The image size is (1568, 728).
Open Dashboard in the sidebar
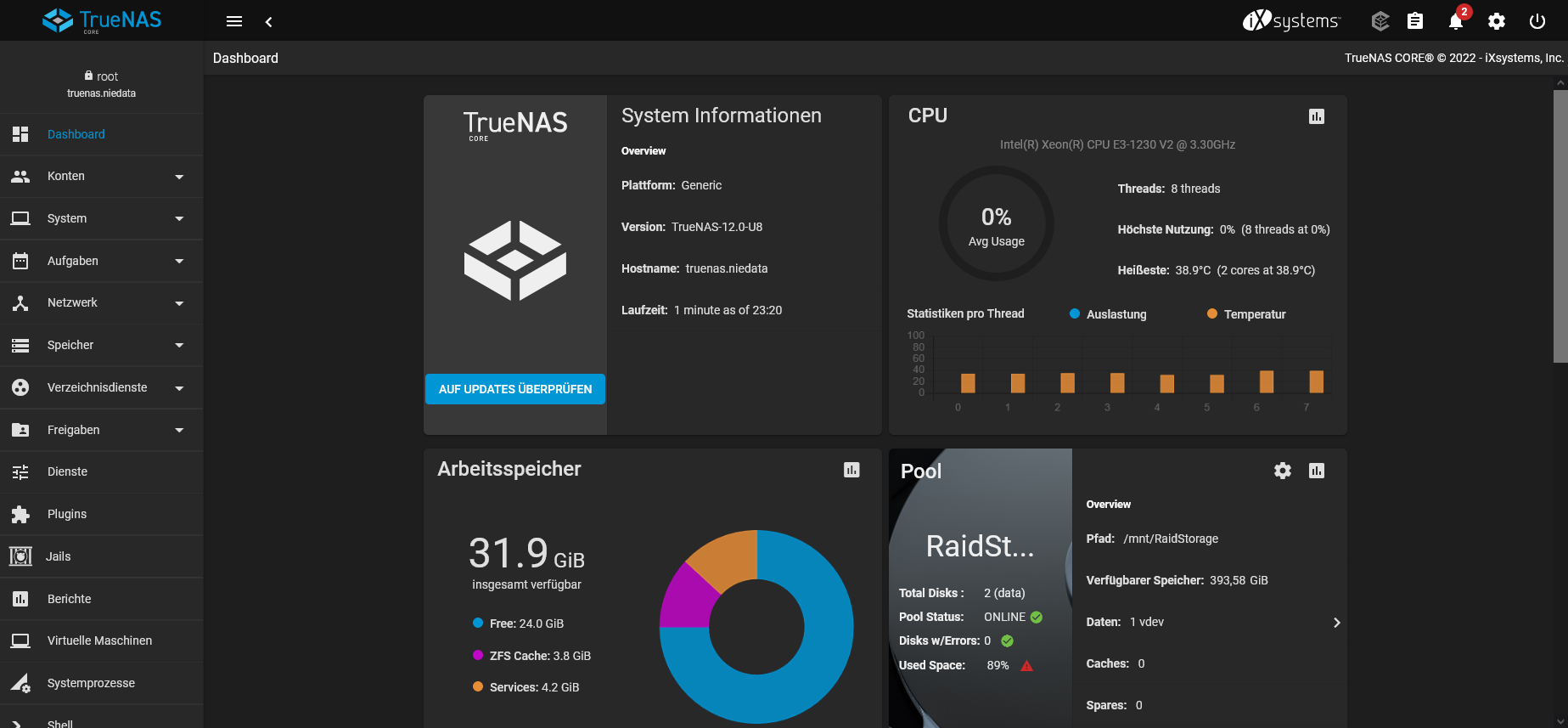point(102,134)
